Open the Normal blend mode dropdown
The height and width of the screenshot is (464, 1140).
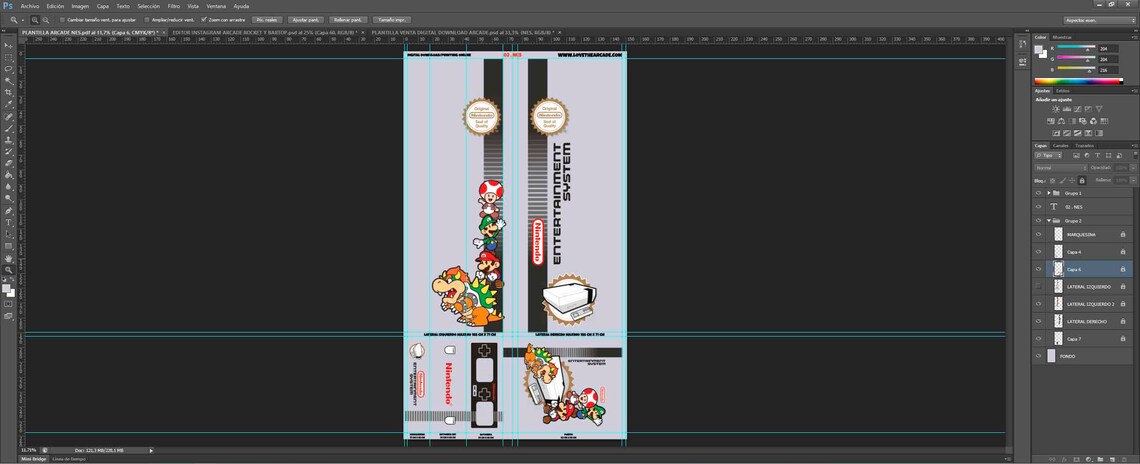pos(1061,168)
